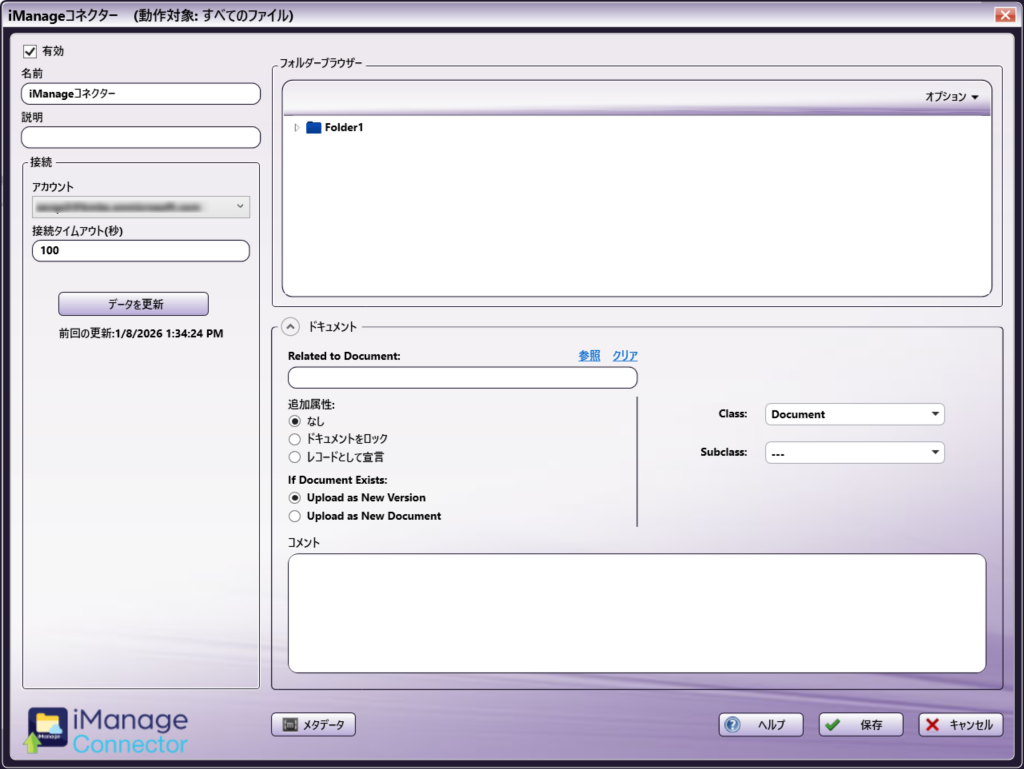Click the メタデータ button icon
The height and width of the screenshot is (769, 1024).
289,725
